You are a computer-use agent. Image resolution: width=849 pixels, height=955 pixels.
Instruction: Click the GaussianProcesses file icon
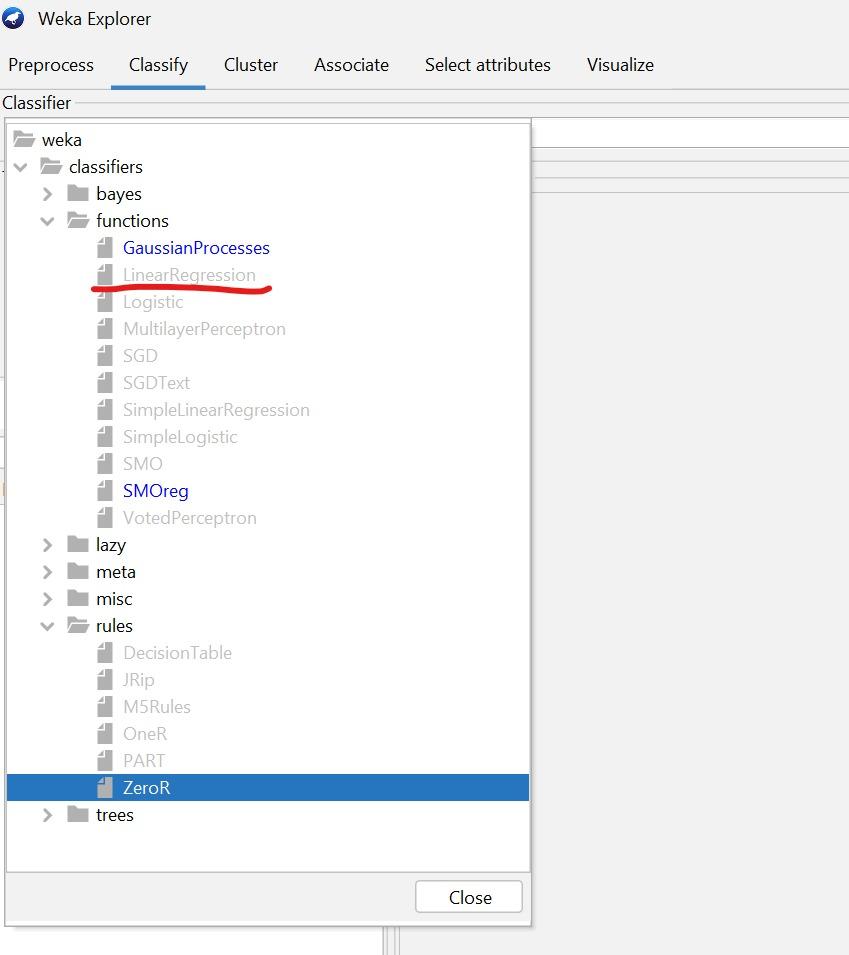click(x=105, y=248)
